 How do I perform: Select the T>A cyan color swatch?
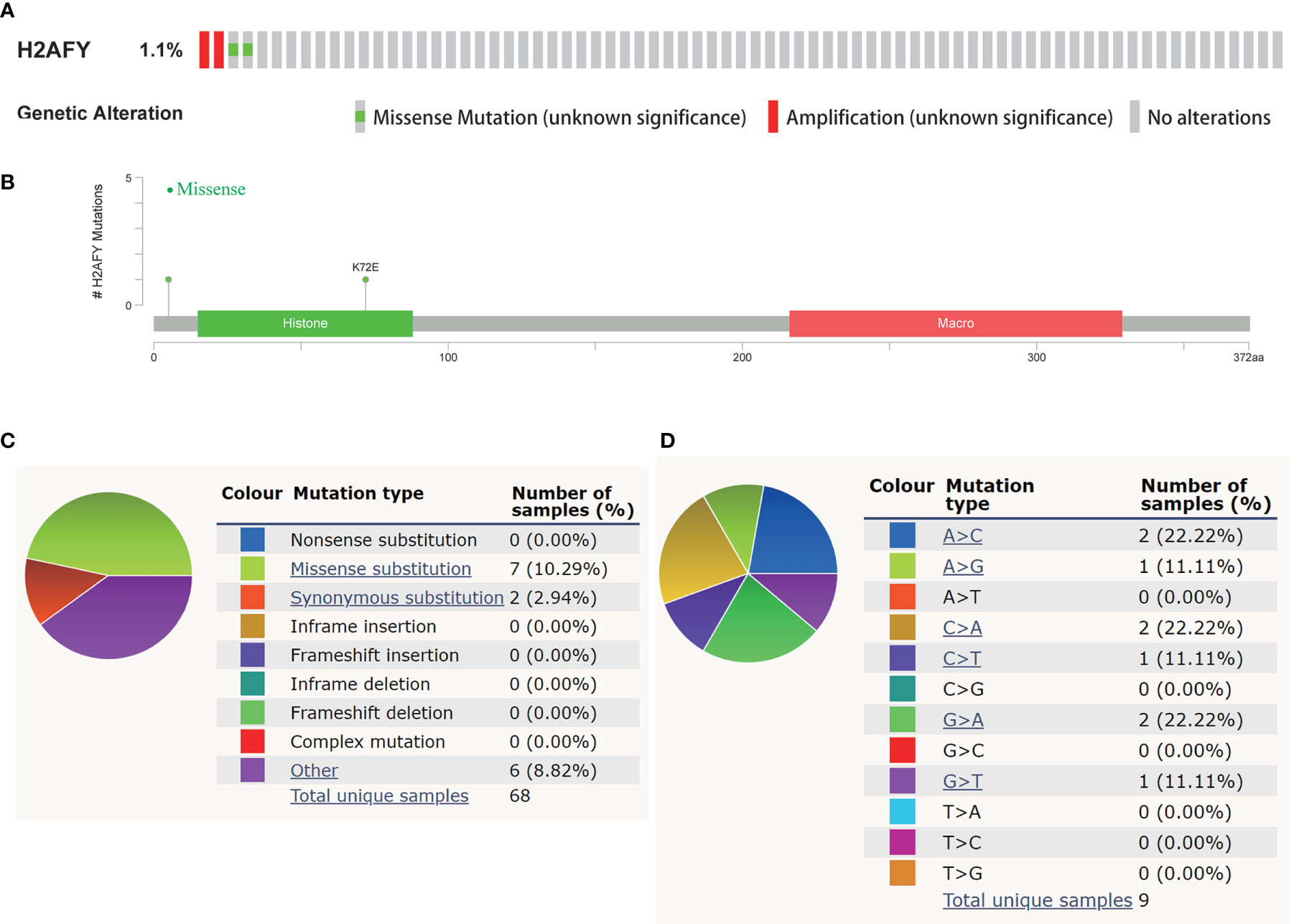(902, 811)
